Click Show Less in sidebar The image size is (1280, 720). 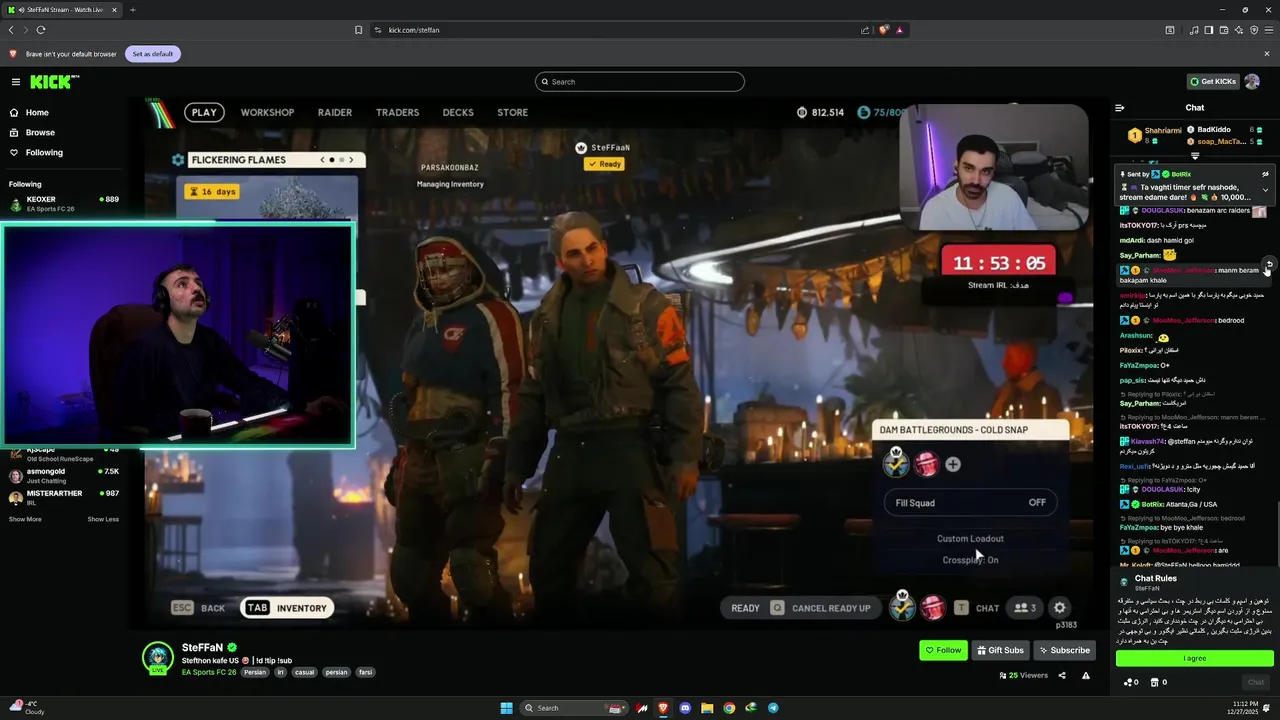click(103, 519)
